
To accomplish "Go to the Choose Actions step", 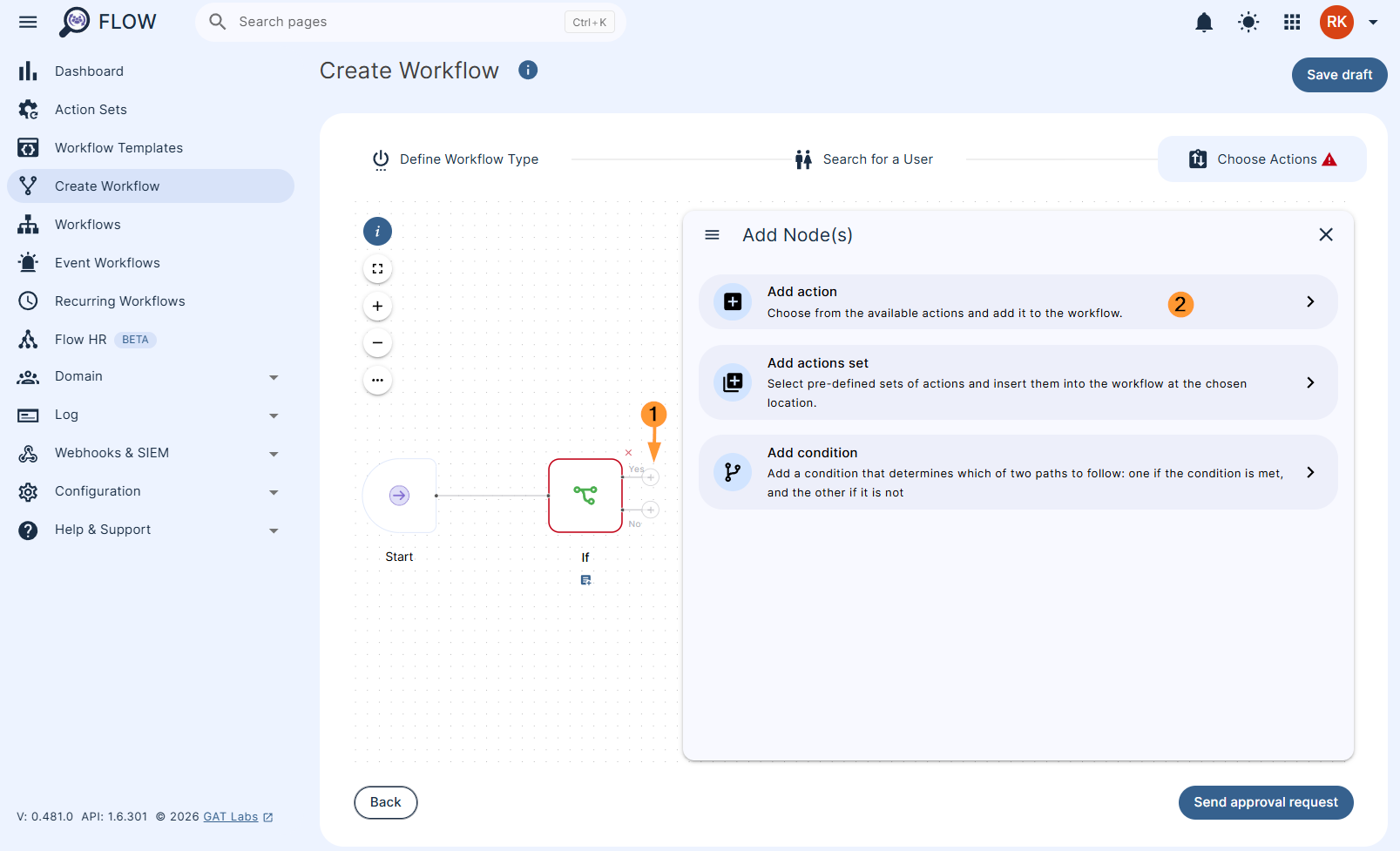I will [x=1262, y=159].
